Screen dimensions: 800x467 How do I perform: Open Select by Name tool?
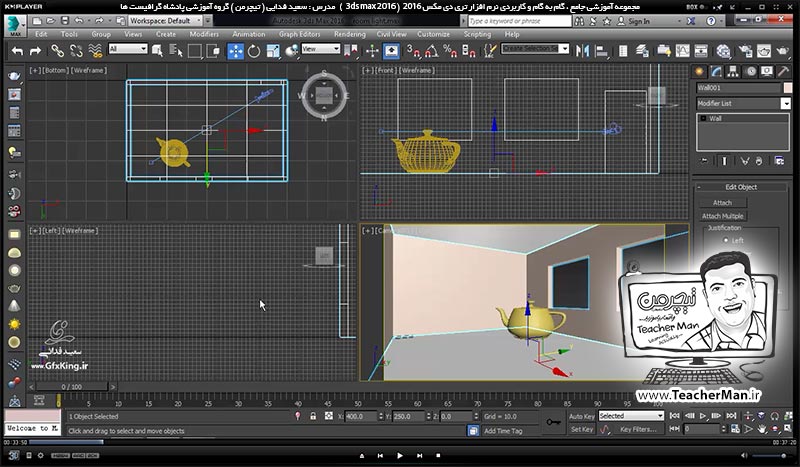tap(176, 51)
